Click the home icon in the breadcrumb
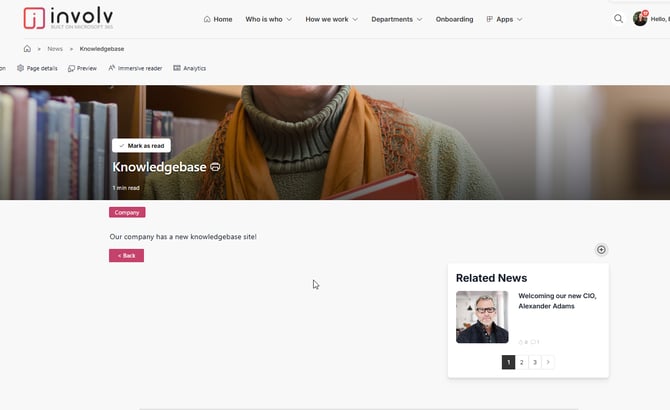Screen dimensions: 670x410 [27, 48]
